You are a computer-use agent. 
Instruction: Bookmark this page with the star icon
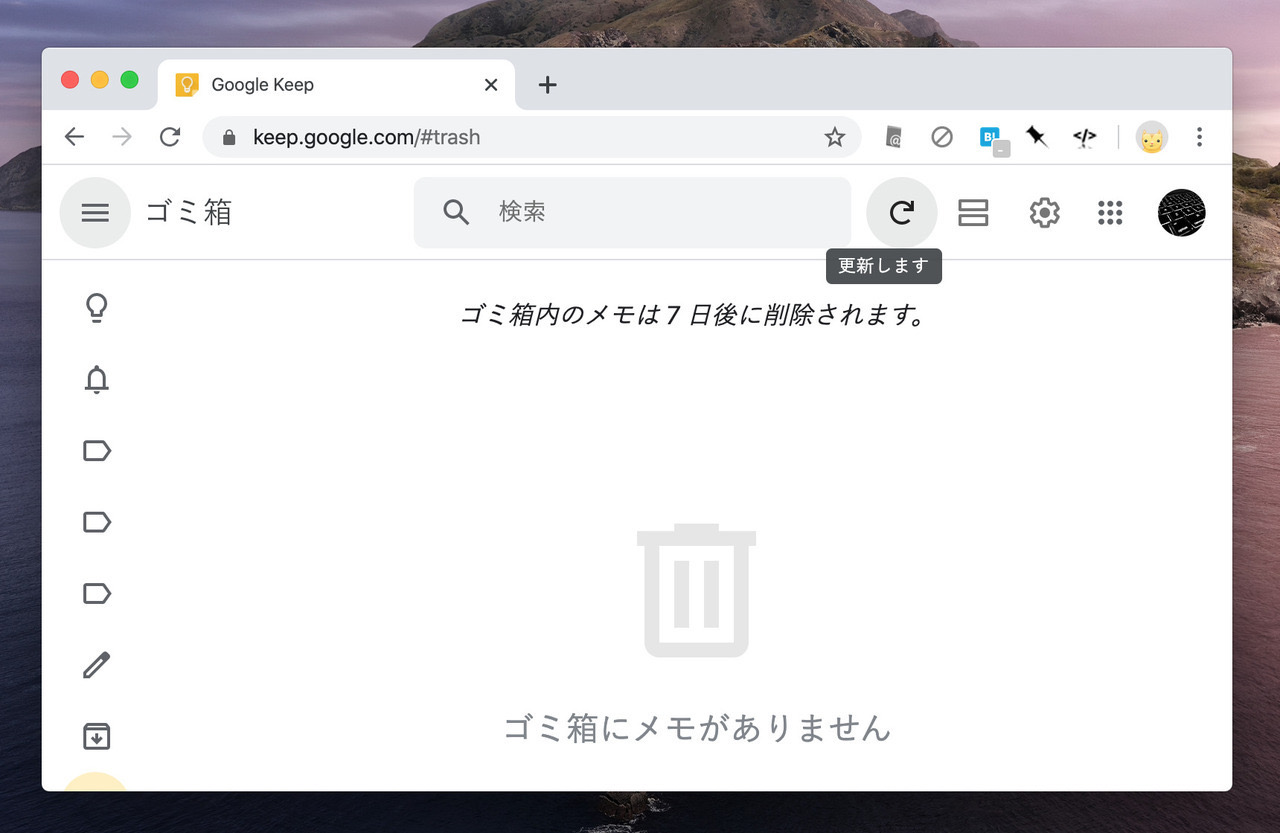coord(835,137)
